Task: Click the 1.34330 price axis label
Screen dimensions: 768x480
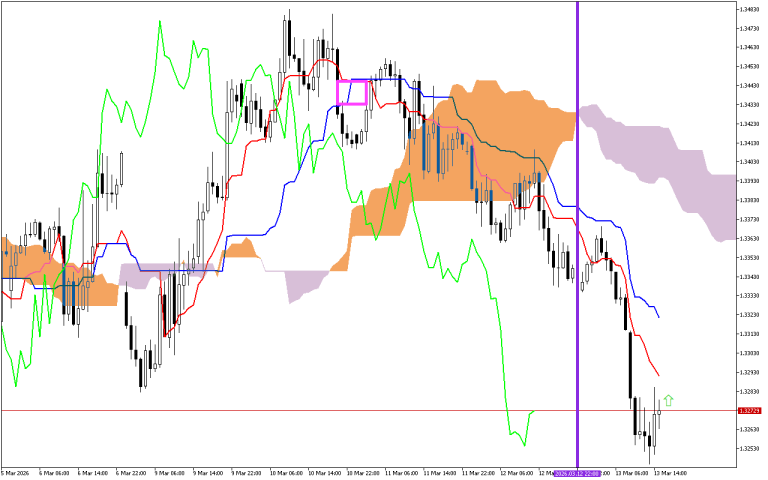Action: (x=750, y=105)
